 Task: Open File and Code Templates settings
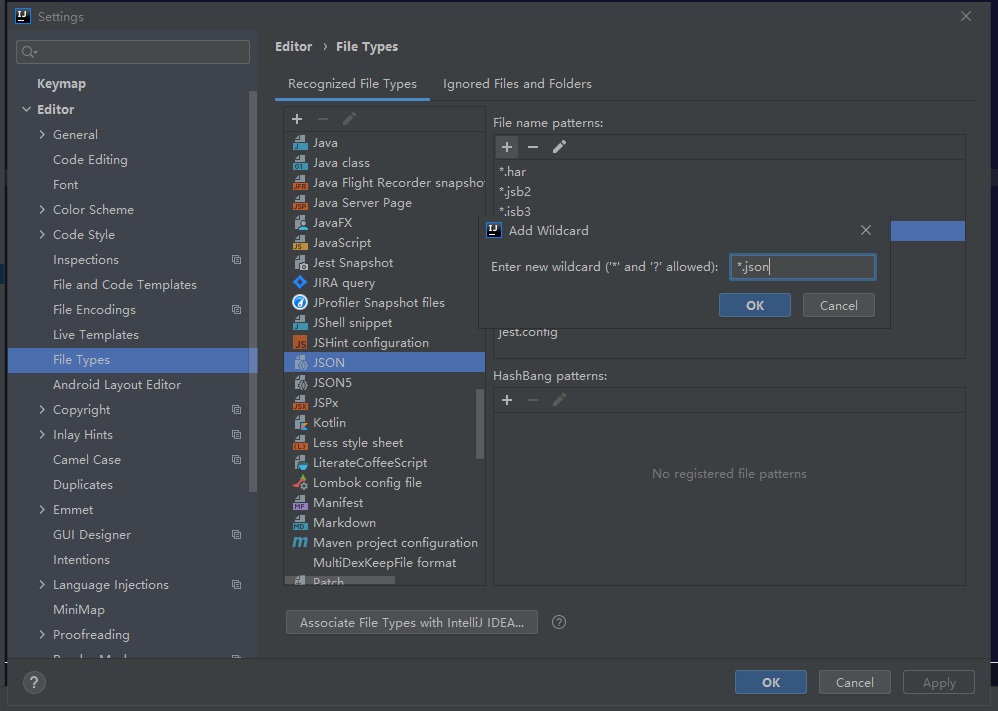[125, 285]
